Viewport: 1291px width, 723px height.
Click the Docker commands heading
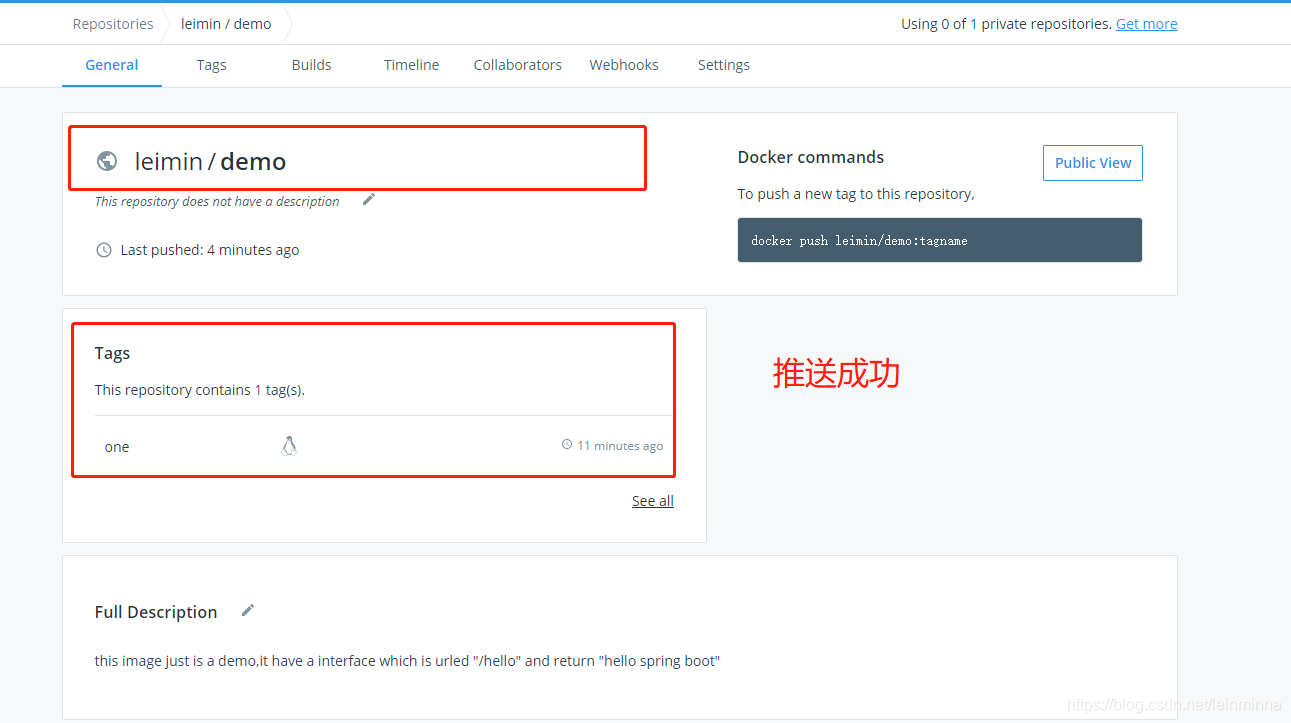coord(811,157)
